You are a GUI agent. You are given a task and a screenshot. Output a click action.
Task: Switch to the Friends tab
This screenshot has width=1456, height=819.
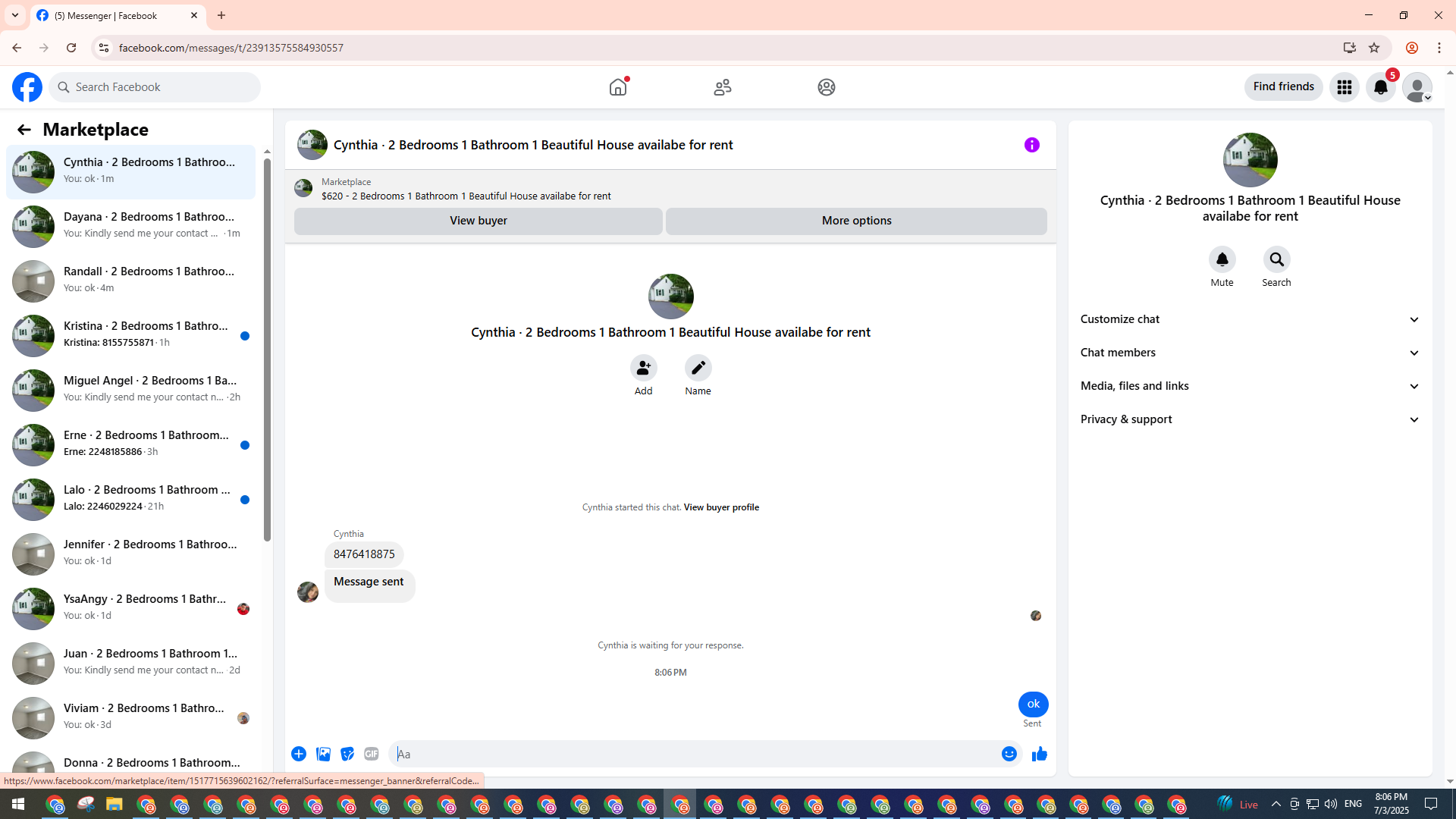[x=722, y=87]
